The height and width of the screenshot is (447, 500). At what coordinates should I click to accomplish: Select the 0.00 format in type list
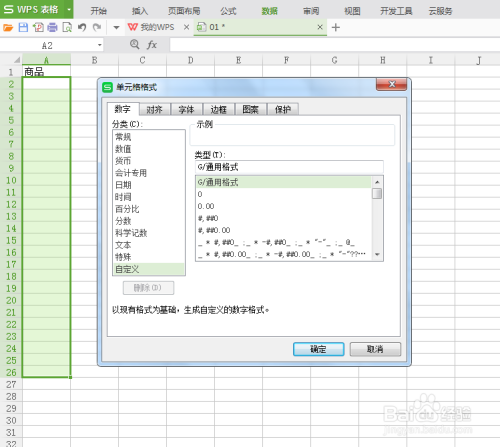coord(283,206)
